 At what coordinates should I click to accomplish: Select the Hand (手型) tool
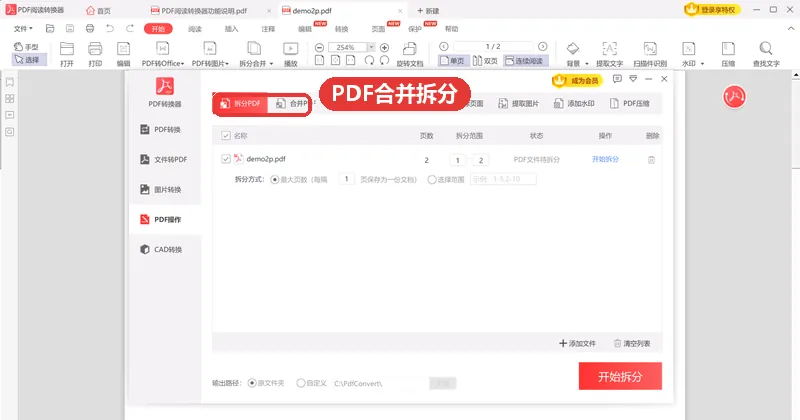point(26,46)
